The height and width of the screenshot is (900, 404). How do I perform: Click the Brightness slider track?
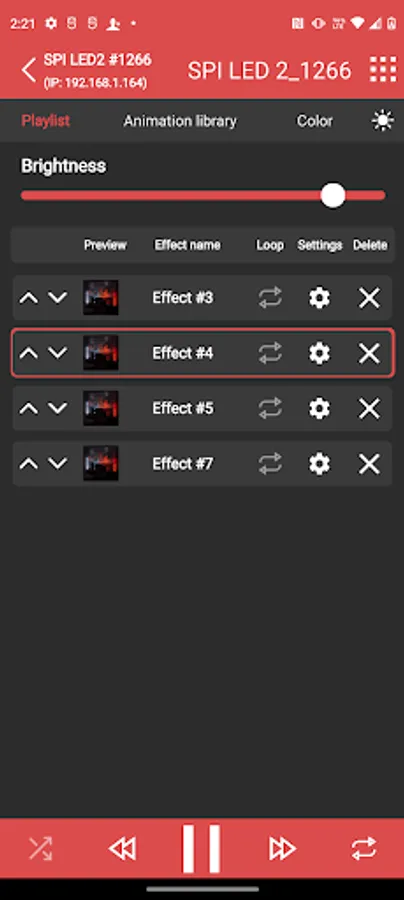[203, 196]
